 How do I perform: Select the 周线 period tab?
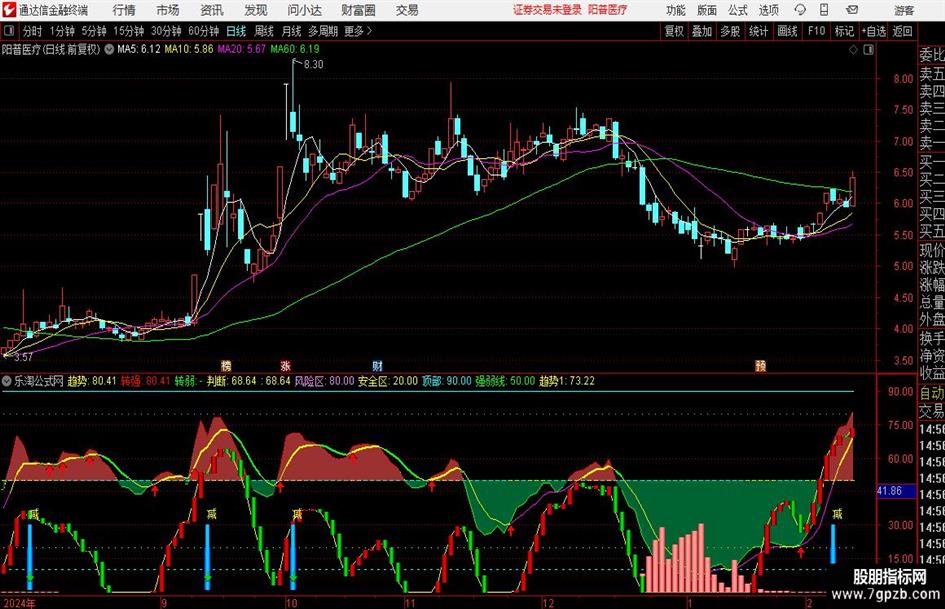click(264, 31)
